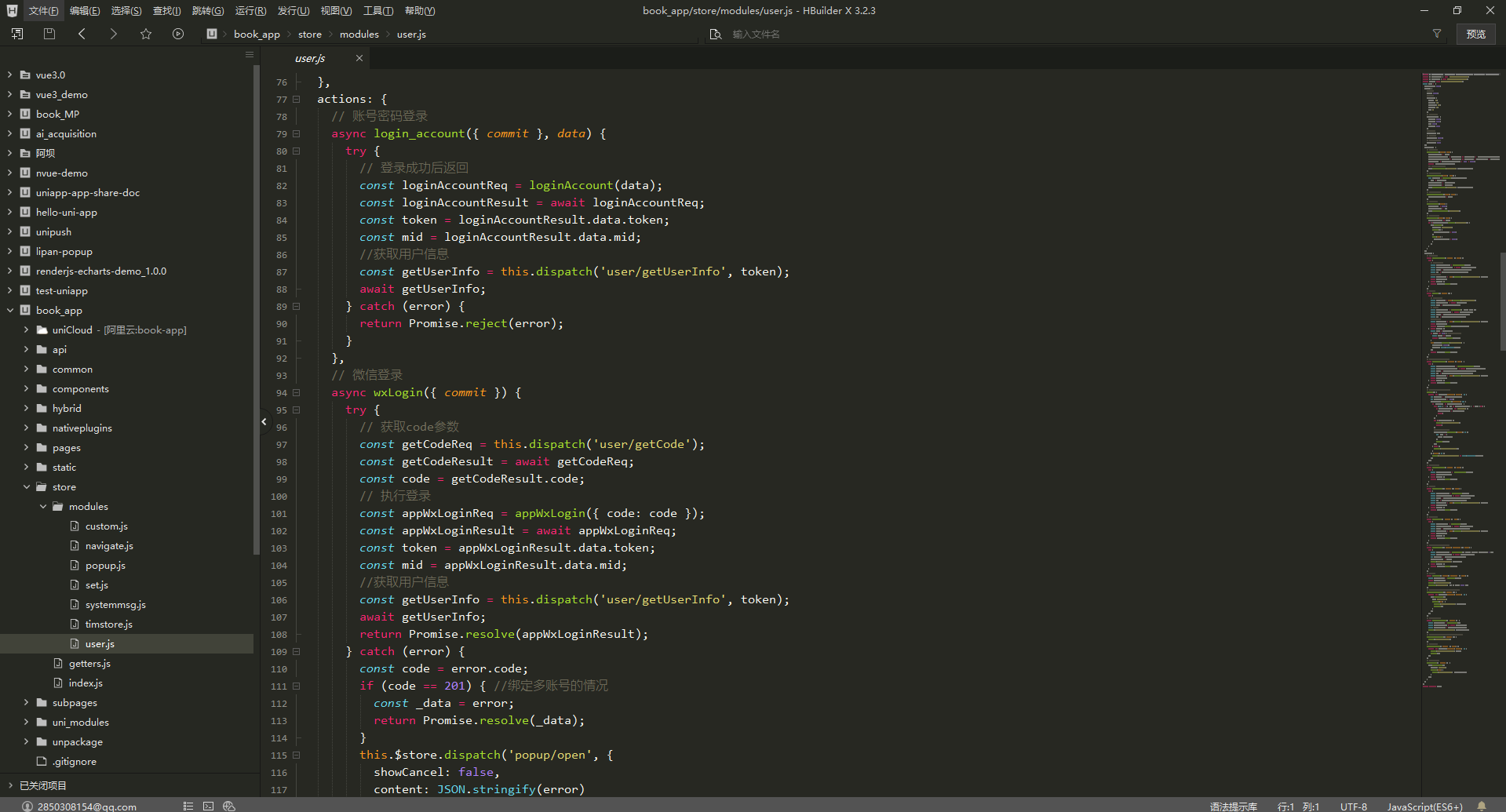Open the 工具(T) menu

378,11
